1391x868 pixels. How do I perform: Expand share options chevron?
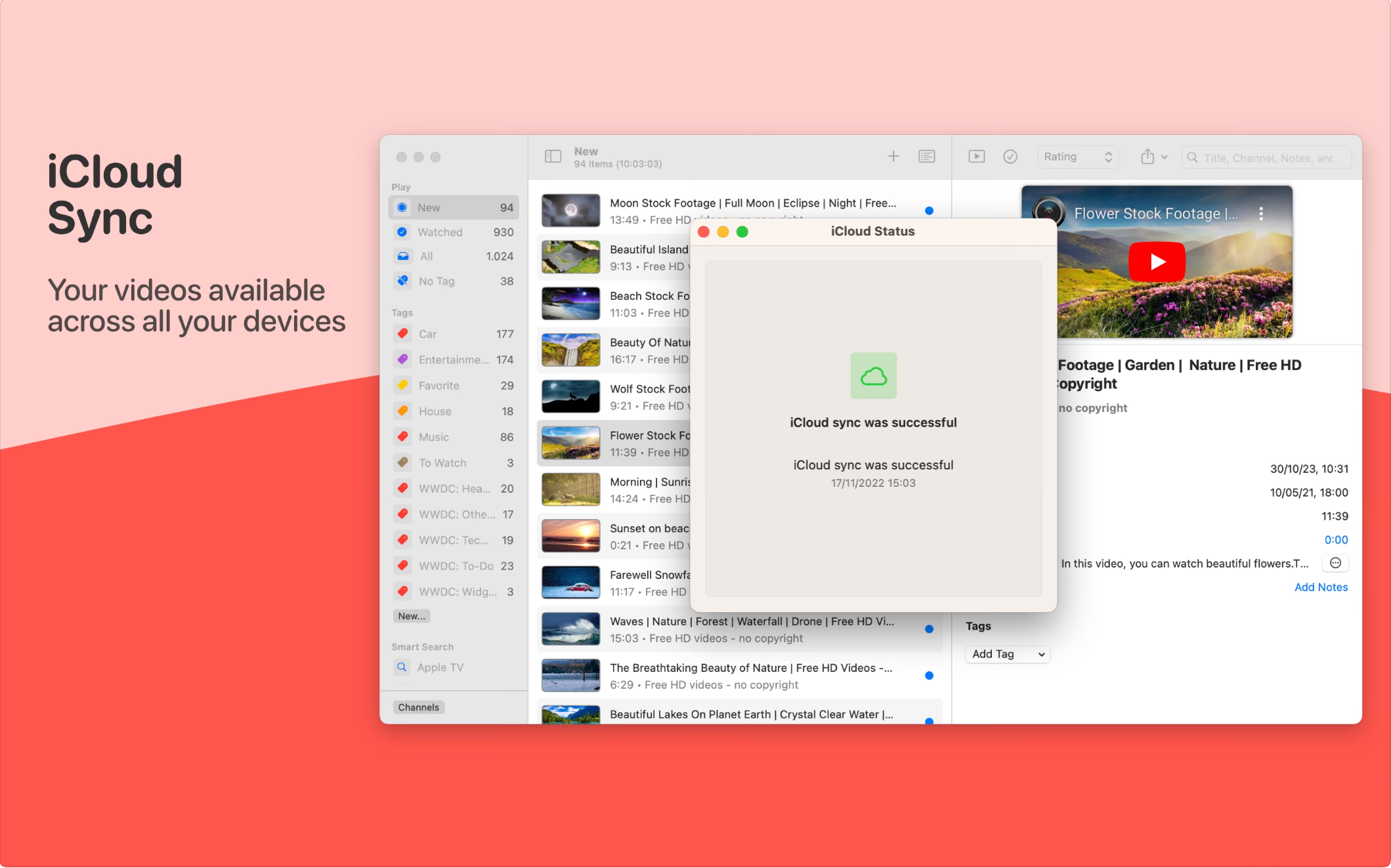(x=1165, y=157)
